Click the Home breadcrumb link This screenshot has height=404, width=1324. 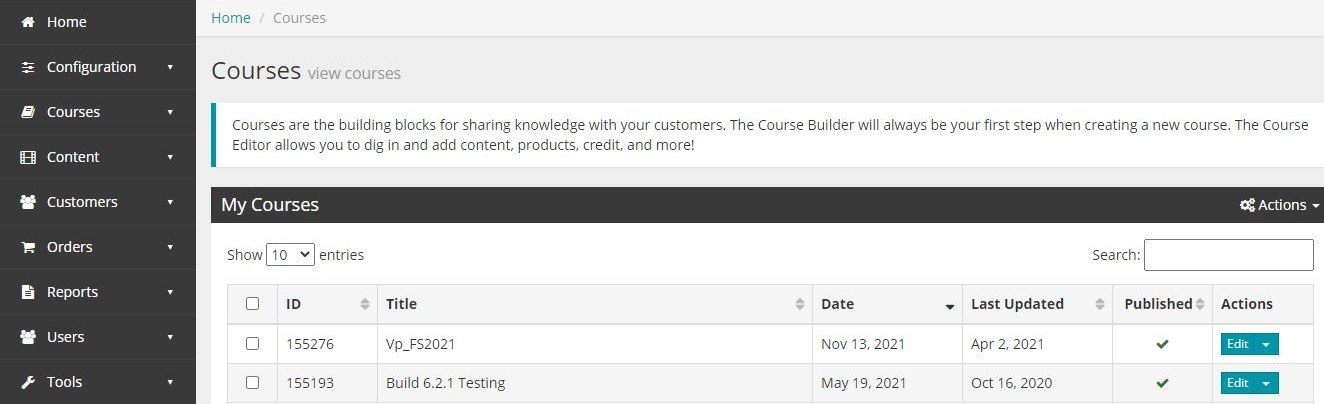(x=231, y=18)
